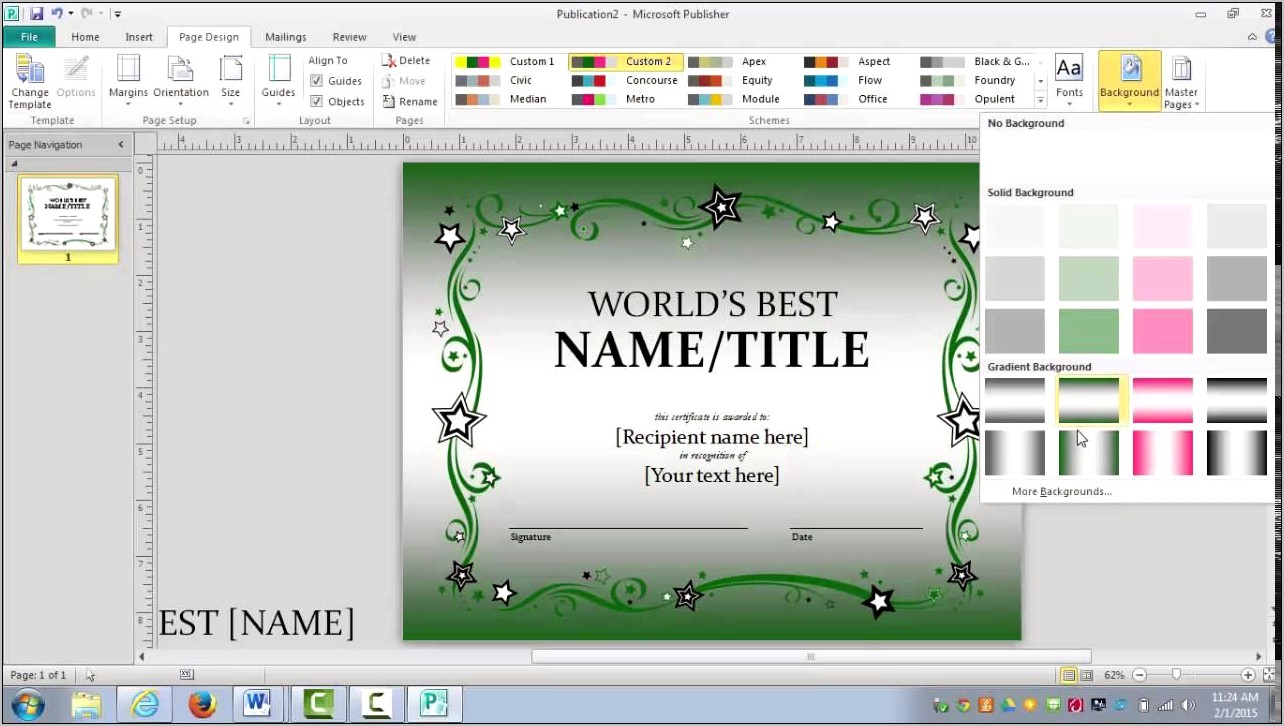Zoom out with the minus button

1139,675
